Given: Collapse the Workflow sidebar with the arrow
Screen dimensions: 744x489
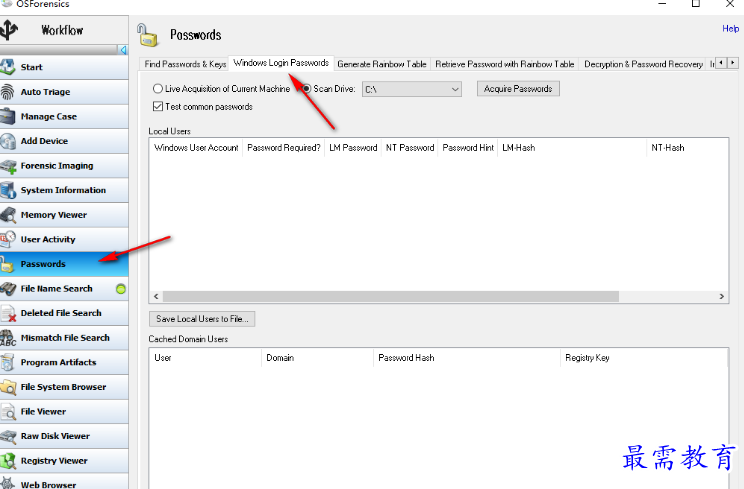Looking at the screenshot, I should (x=123, y=50).
